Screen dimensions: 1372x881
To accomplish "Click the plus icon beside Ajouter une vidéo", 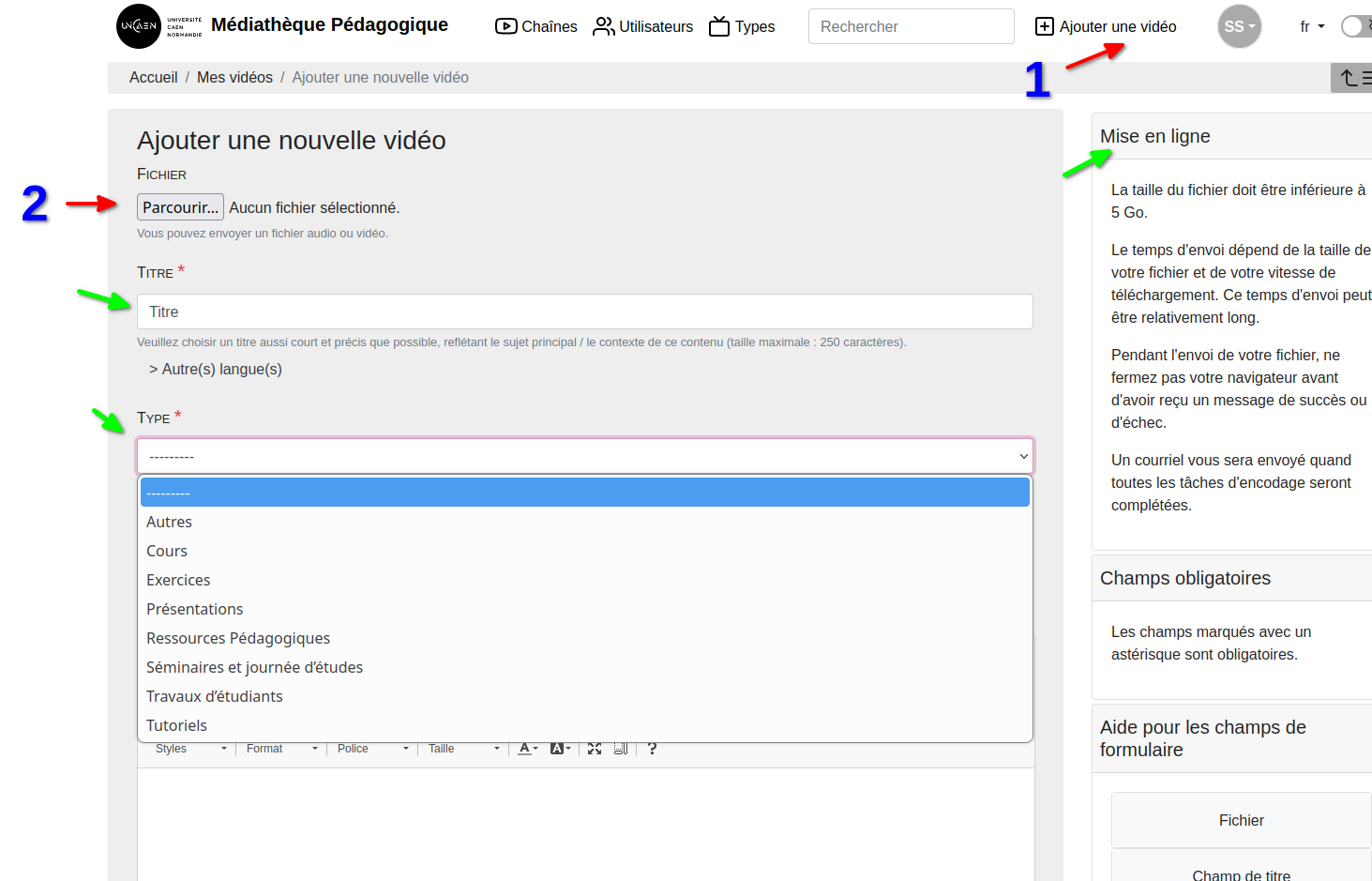I will click(1044, 26).
